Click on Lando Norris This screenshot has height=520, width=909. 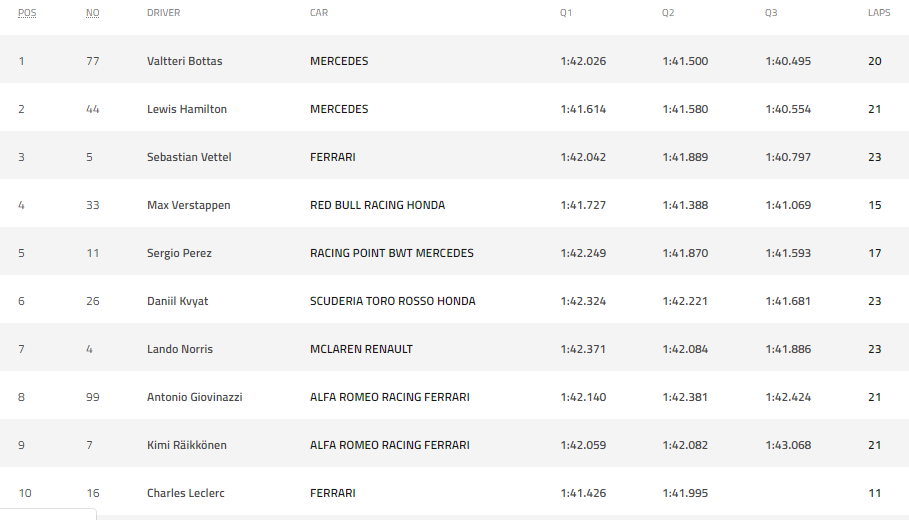(x=180, y=349)
